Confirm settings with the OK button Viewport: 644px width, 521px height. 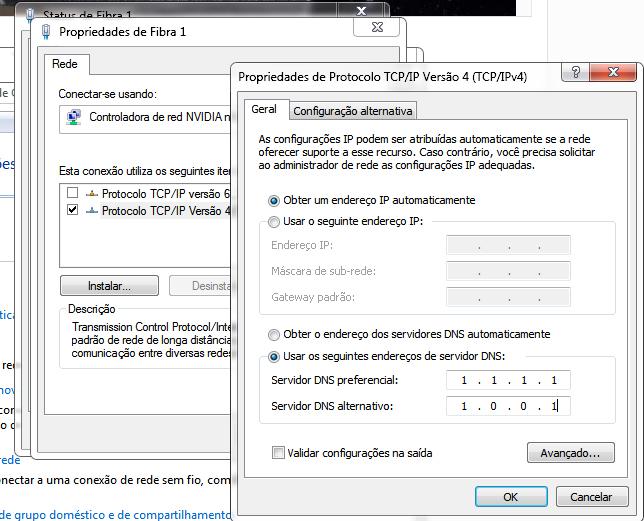pos(511,497)
